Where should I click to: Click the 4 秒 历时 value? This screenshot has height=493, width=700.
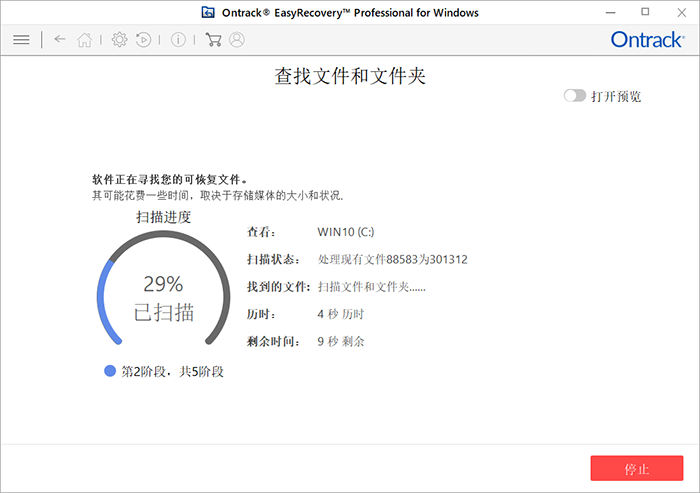pos(341,314)
